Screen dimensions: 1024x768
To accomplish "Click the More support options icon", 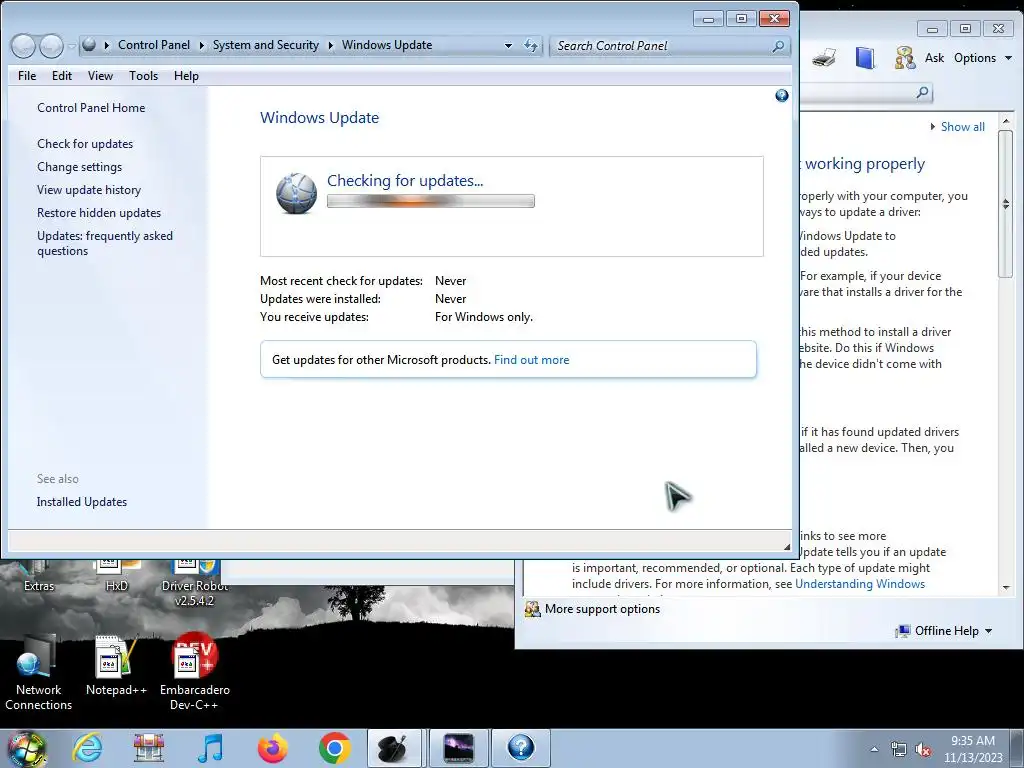I will click(533, 609).
